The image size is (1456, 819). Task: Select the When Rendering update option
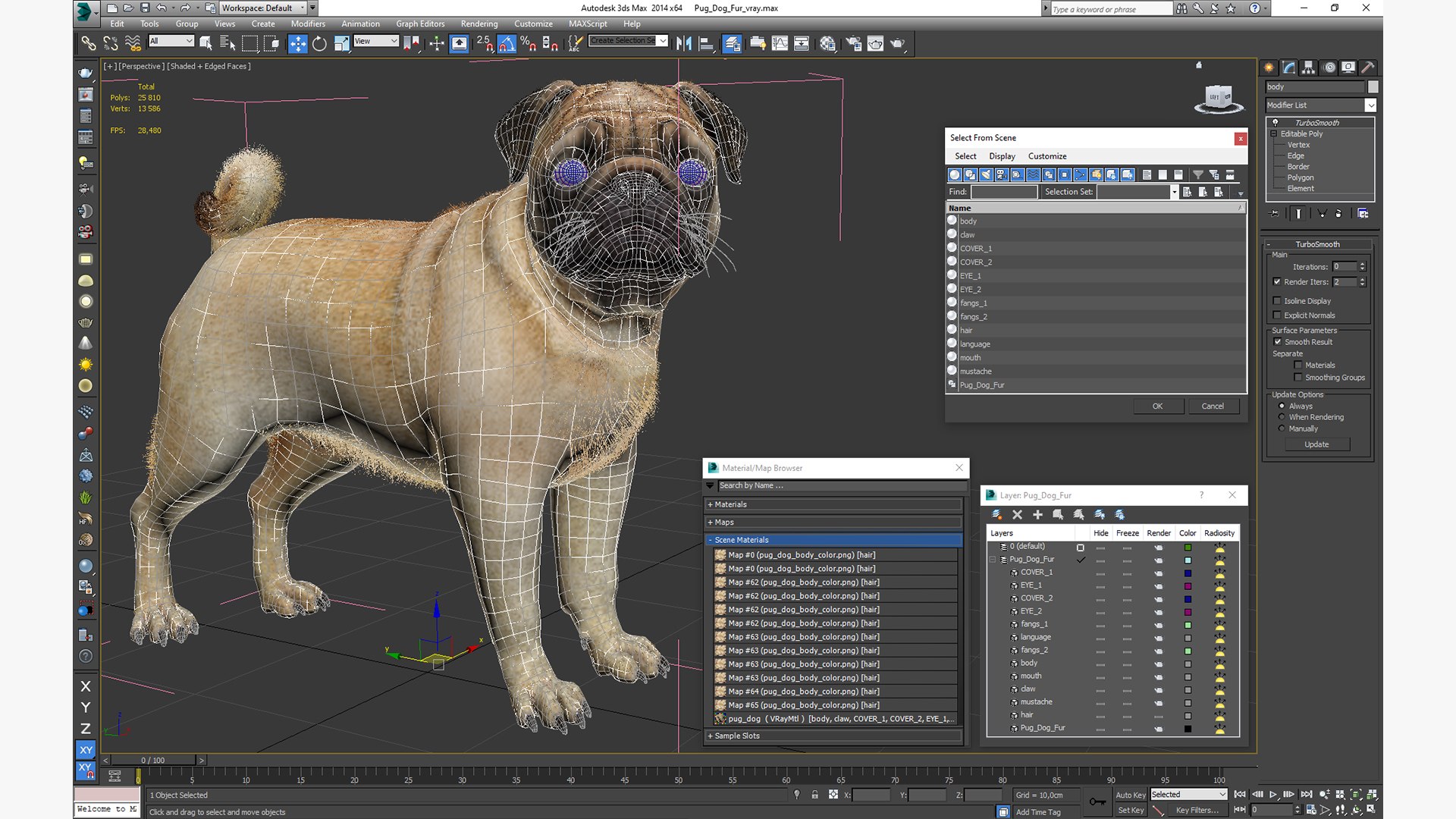pyautogui.click(x=1282, y=417)
